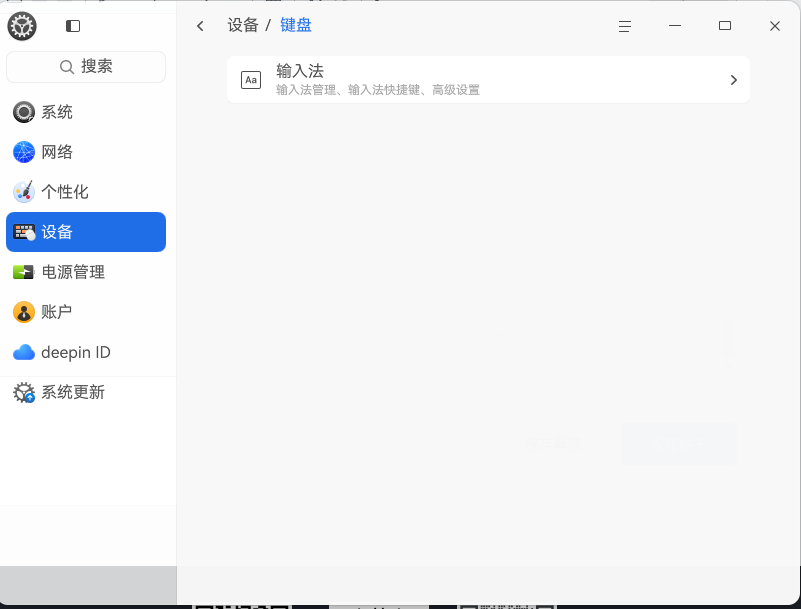
Task: Click the 设备 keyboard icon in the sidebar
Action: click(23, 232)
